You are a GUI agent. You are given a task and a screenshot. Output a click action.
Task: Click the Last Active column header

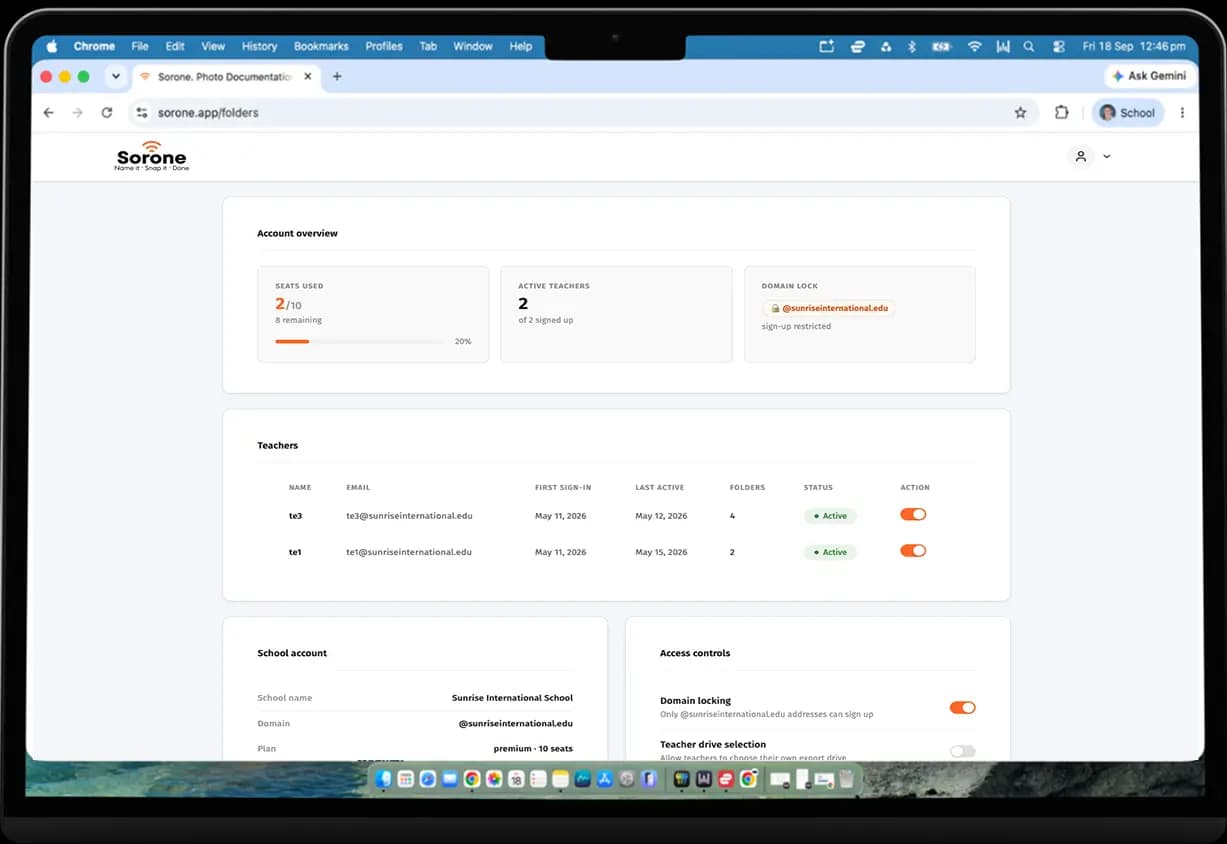click(660, 488)
